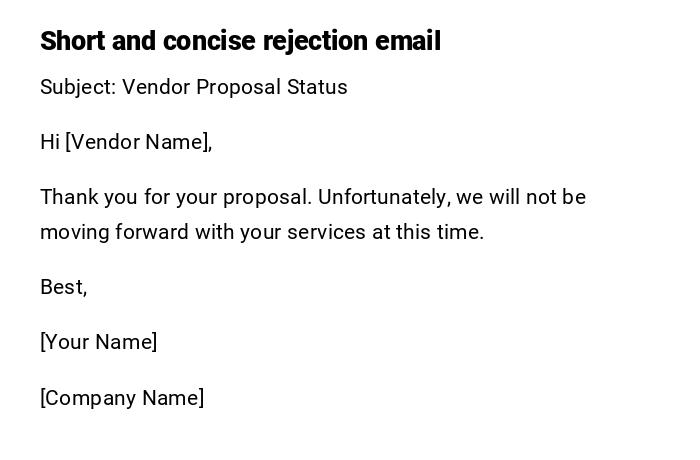Click 'Vendor Proposal Status' subject text
This screenshot has height=460, width=700.
[235, 87]
